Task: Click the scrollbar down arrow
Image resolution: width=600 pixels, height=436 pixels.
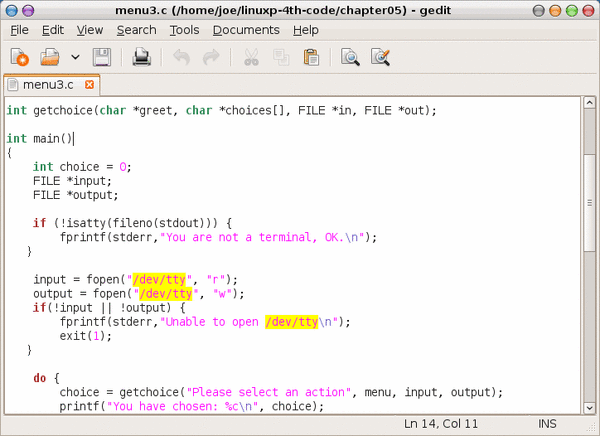Action: [589, 408]
